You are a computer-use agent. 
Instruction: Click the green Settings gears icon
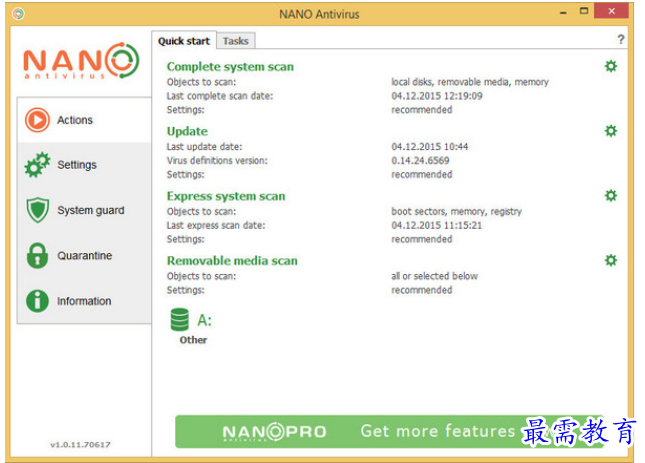[x=37, y=165]
